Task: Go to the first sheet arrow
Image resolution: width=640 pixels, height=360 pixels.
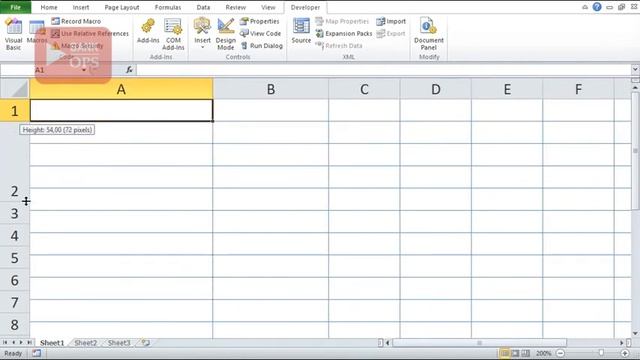Action: click(5, 343)
